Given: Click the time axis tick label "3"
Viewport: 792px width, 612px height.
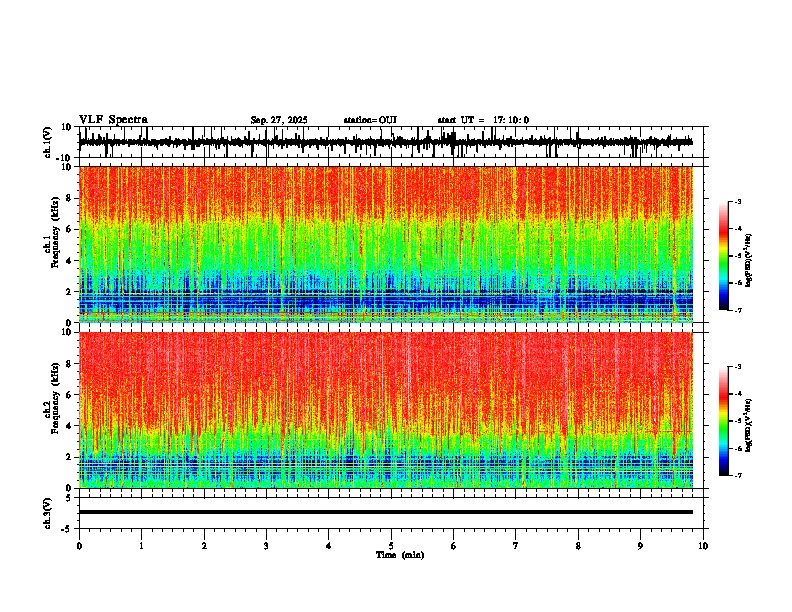Looking at the screenshot, I should tap(266, 546).
